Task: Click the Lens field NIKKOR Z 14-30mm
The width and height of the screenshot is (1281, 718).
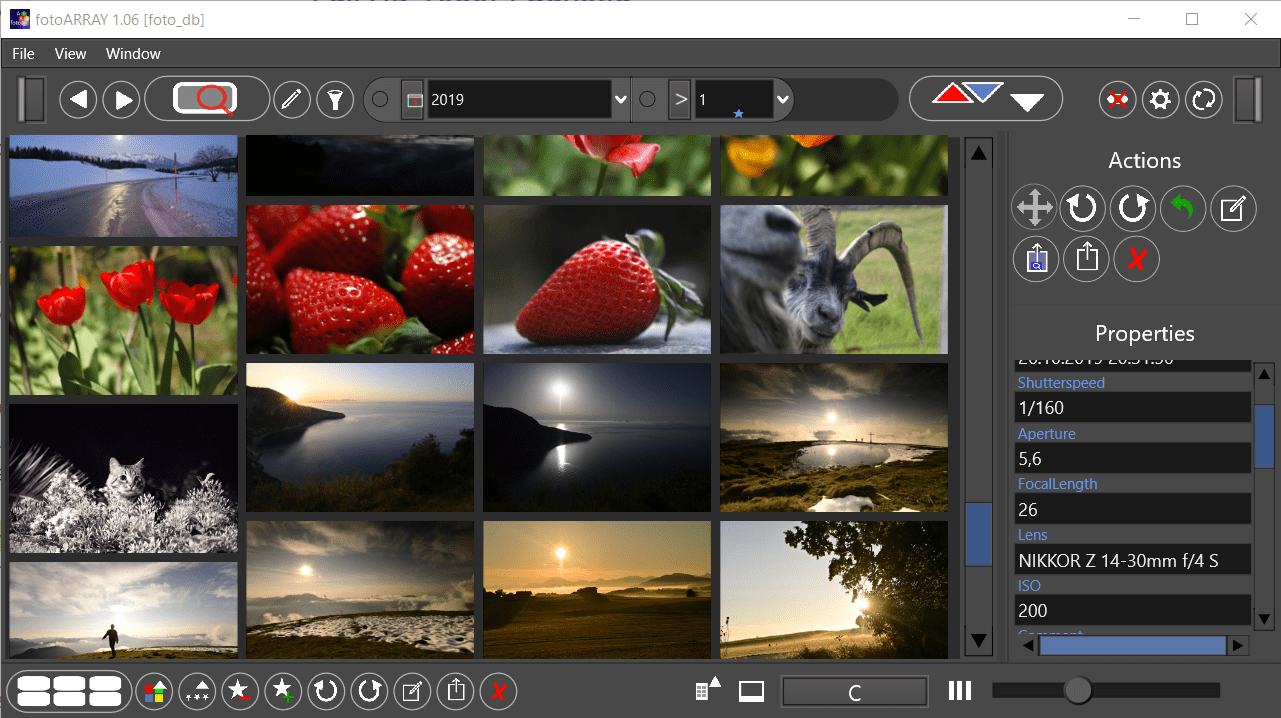Action: (1133, 560)
